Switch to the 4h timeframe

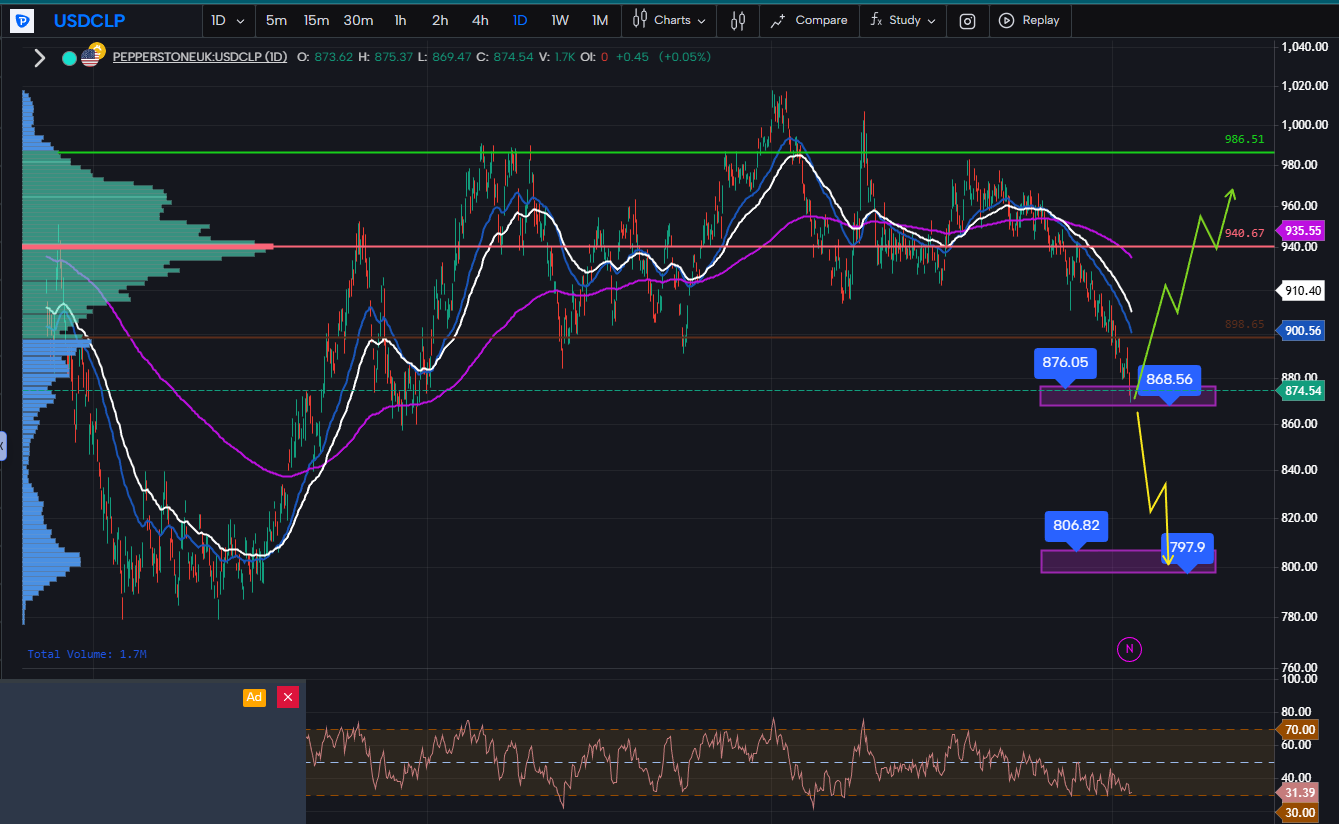480,20
